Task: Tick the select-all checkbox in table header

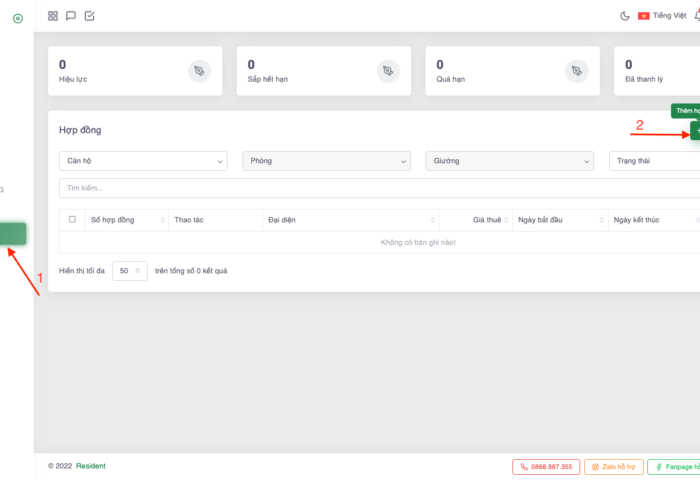Action: (x=72, y=219)
